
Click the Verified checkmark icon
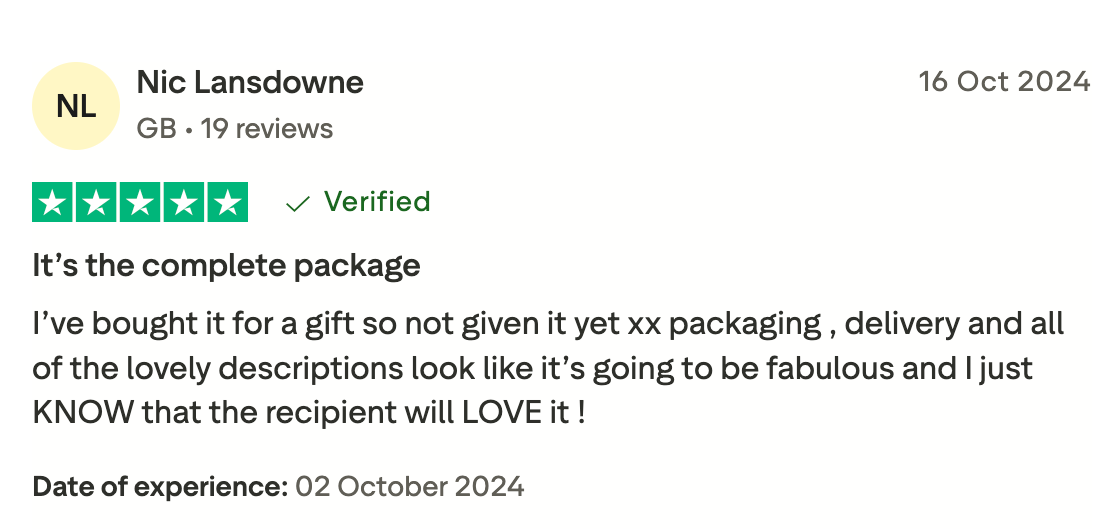click(x=297, y=204)
